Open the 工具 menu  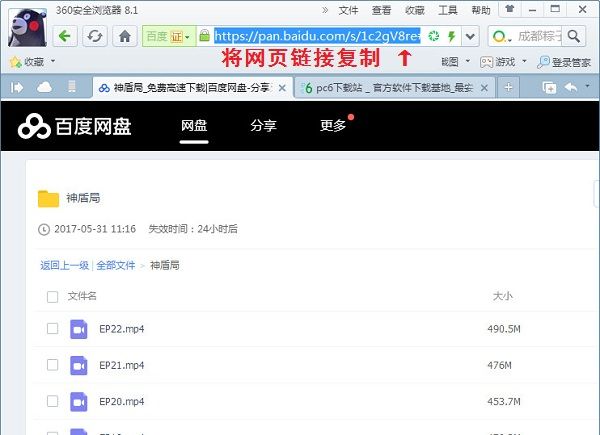click(x=448, y=10)
